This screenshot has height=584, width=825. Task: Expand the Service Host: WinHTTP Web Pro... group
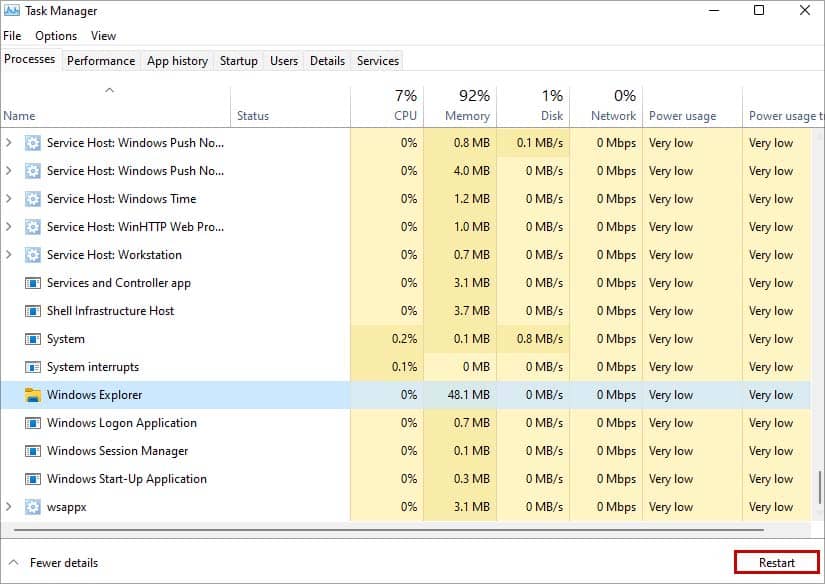pyautogui.click(x=8, y=226)
